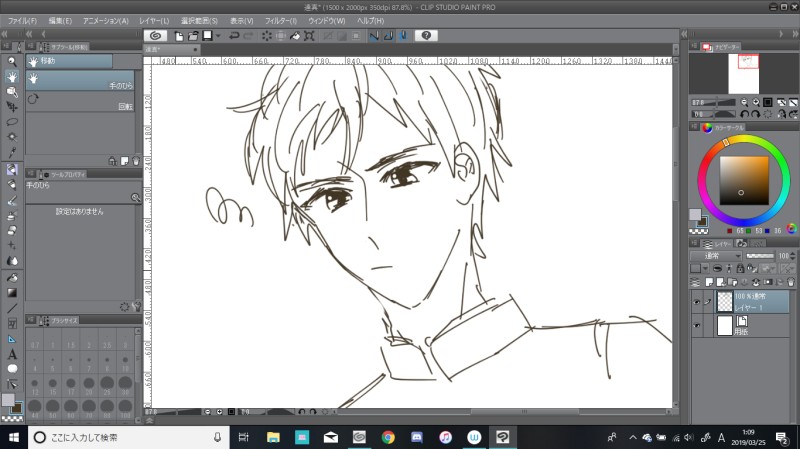
Task: Open layer color dropdown arrow
Action: 706,268
